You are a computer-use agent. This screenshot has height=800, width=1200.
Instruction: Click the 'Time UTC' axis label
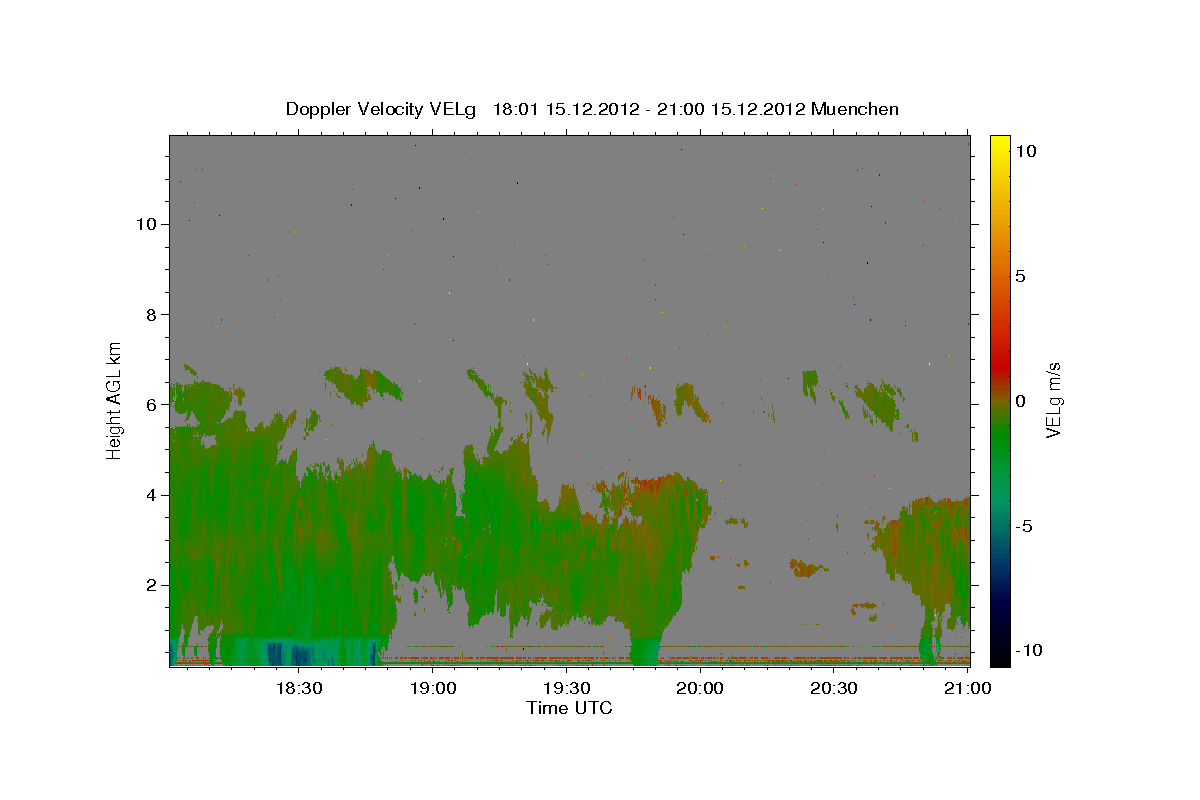[569, 708]
